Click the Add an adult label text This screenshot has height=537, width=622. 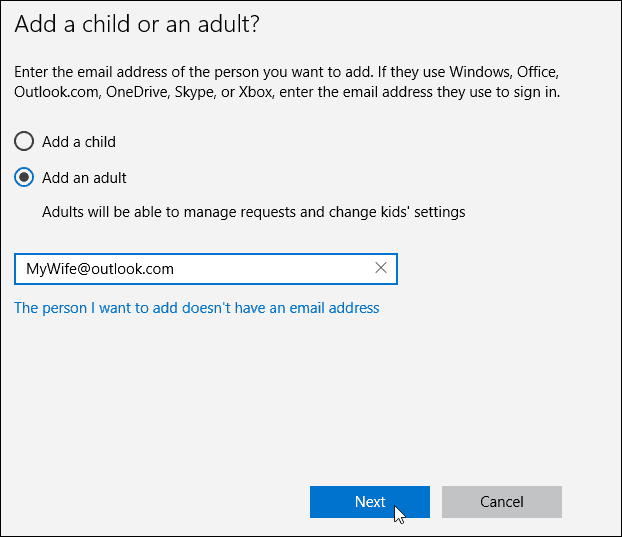point(84,178)
